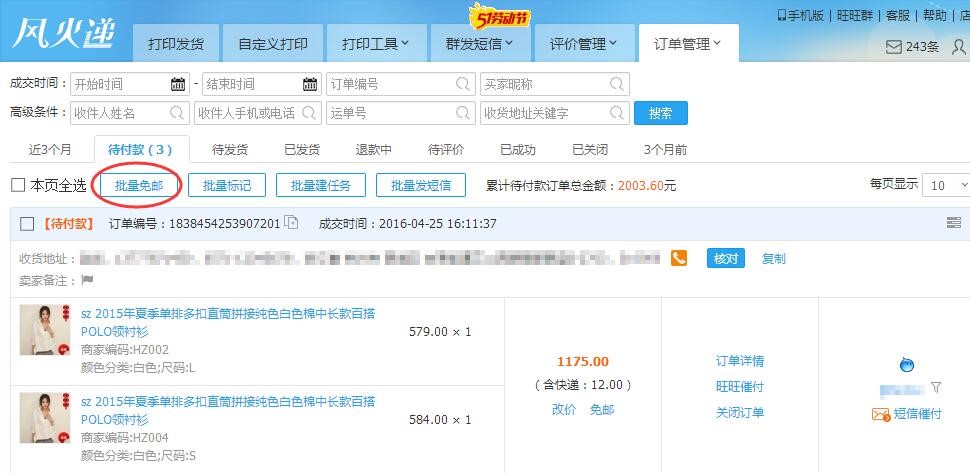The height and width of the screenshot is (473, 970).
Task: Click magnifier icon in 收货地址关键字 field
Action: (617, 113)
